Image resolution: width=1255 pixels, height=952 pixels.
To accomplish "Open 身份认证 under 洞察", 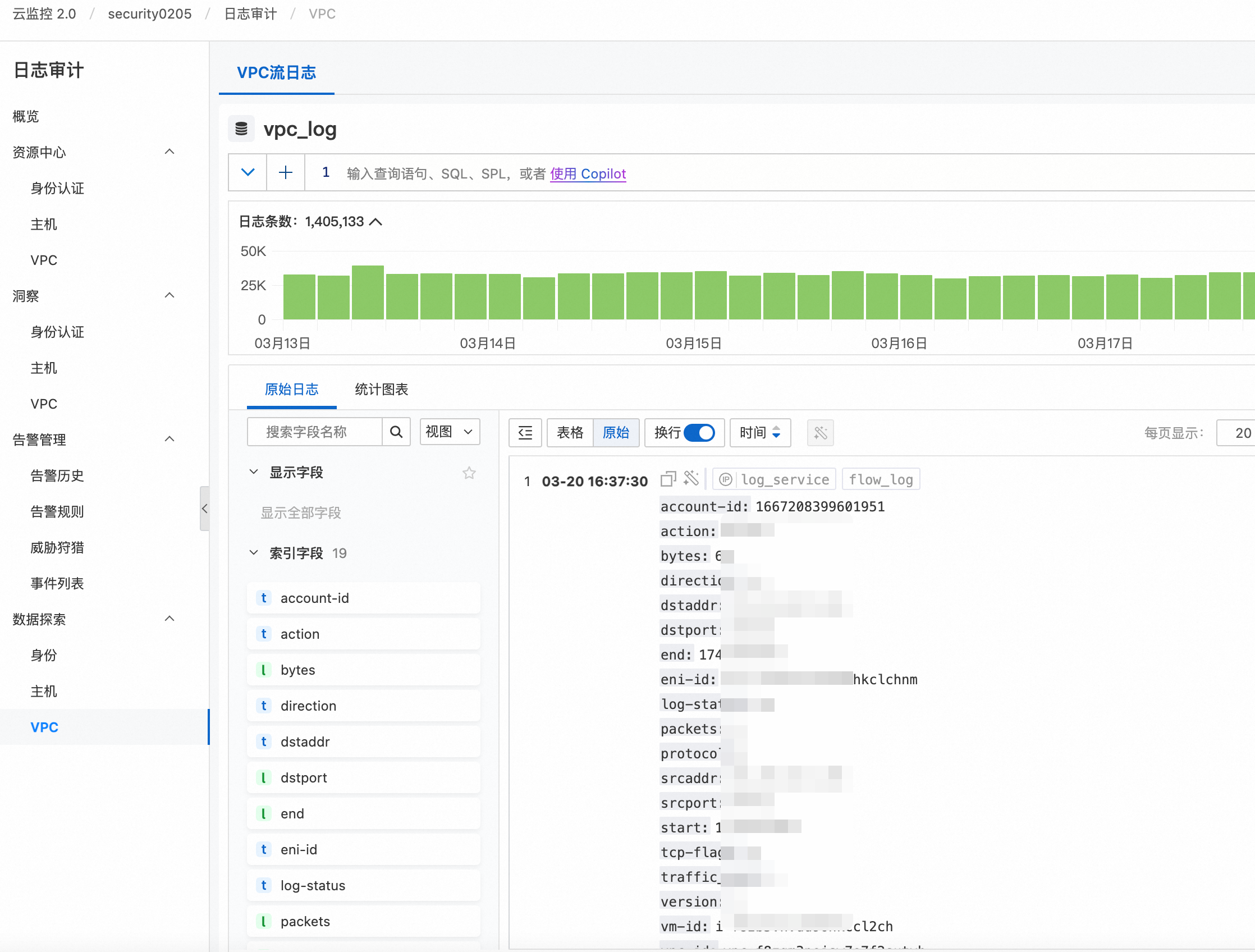I will [x=57, y=332].
